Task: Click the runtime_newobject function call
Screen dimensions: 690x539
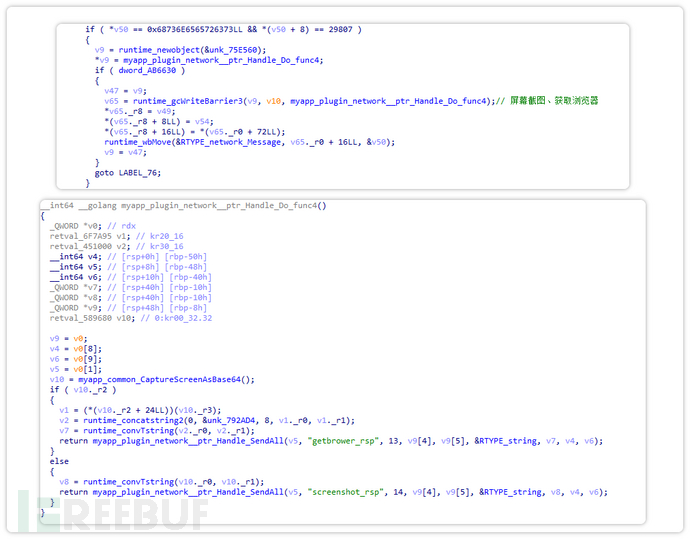Action: 152,49
